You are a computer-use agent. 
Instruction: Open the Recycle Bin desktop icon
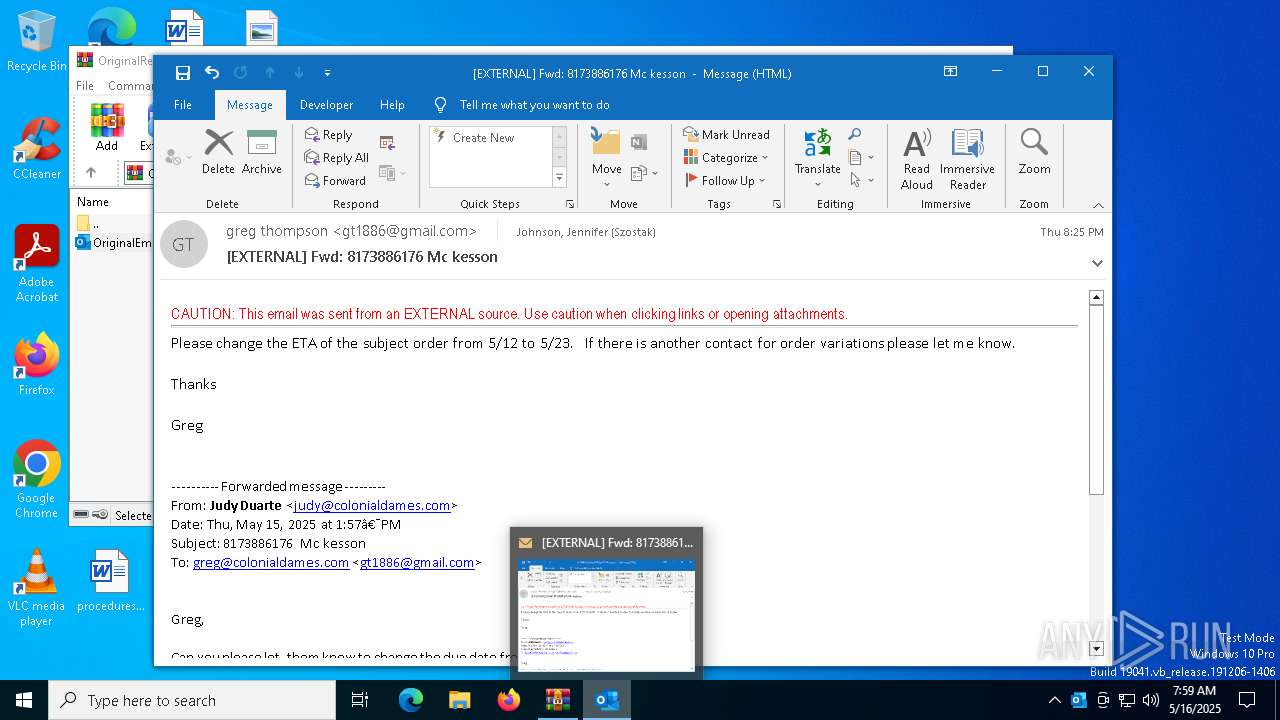pyautogui.click(x=37, y=41)
